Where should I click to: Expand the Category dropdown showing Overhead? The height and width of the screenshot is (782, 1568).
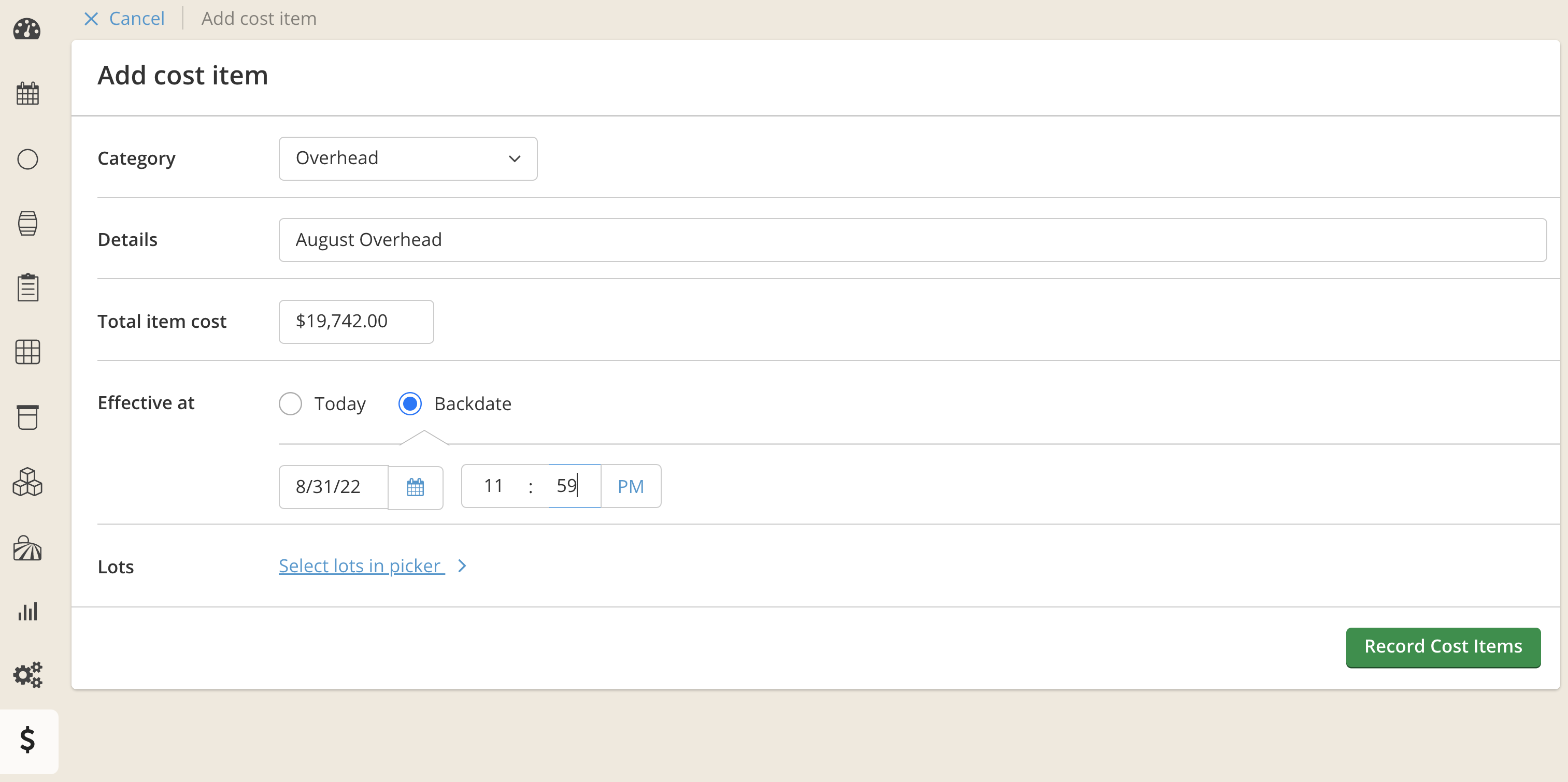[408, 158]
